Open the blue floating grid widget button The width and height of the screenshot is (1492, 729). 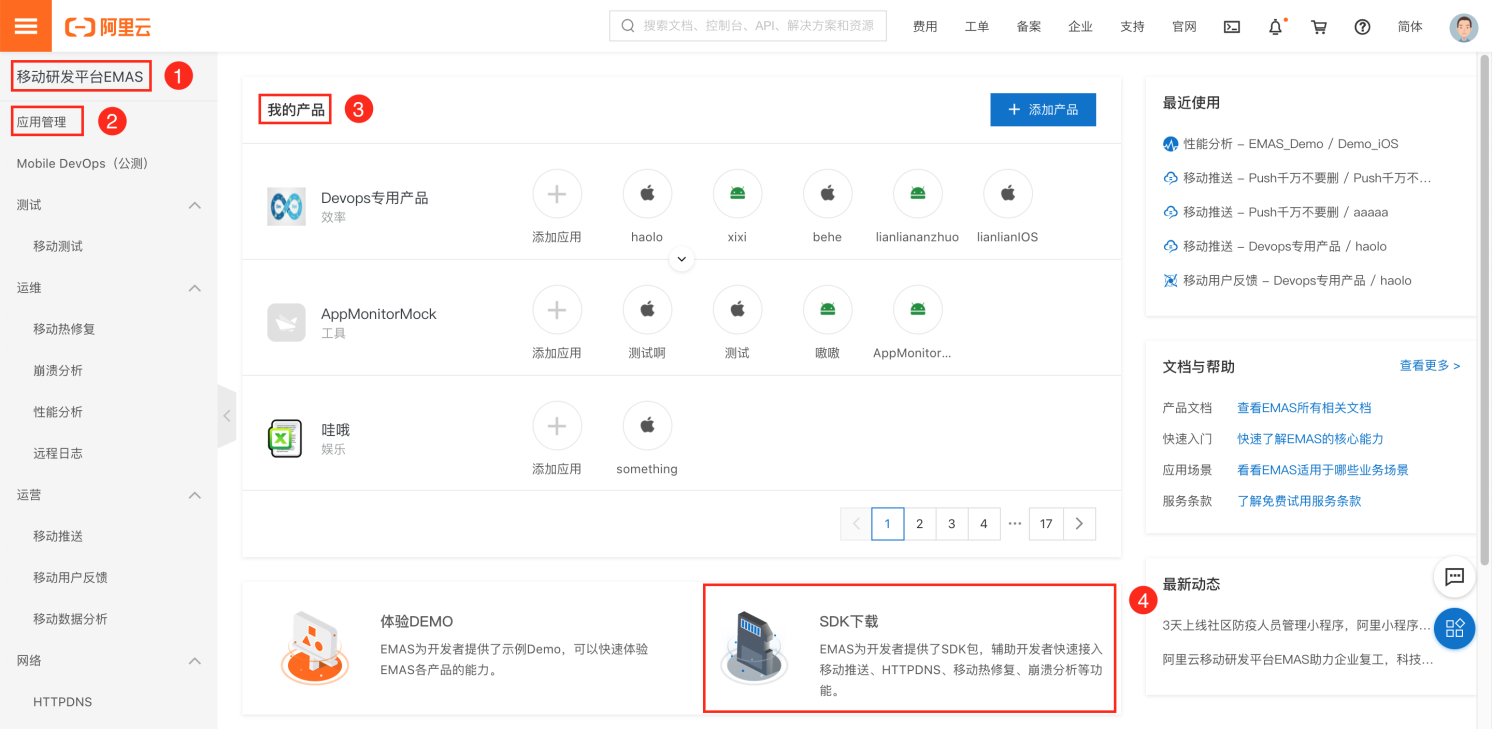1454,628
